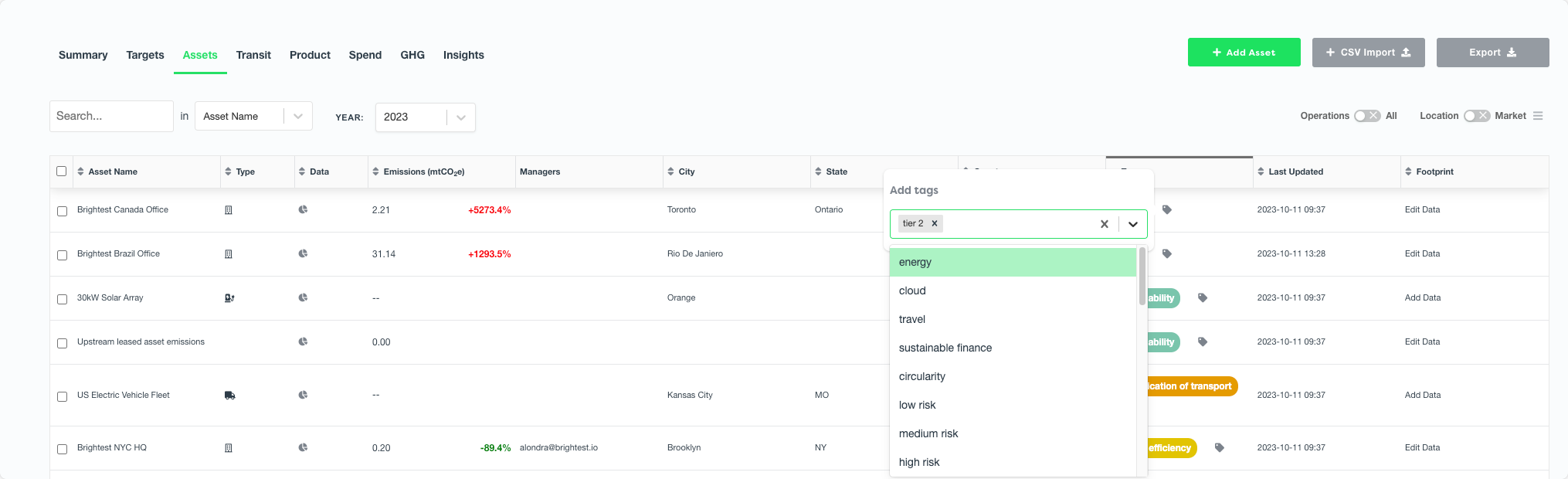Open the table columns menu icon
The height and width of the screenshot is (479, 1568).
[1538, 116]
